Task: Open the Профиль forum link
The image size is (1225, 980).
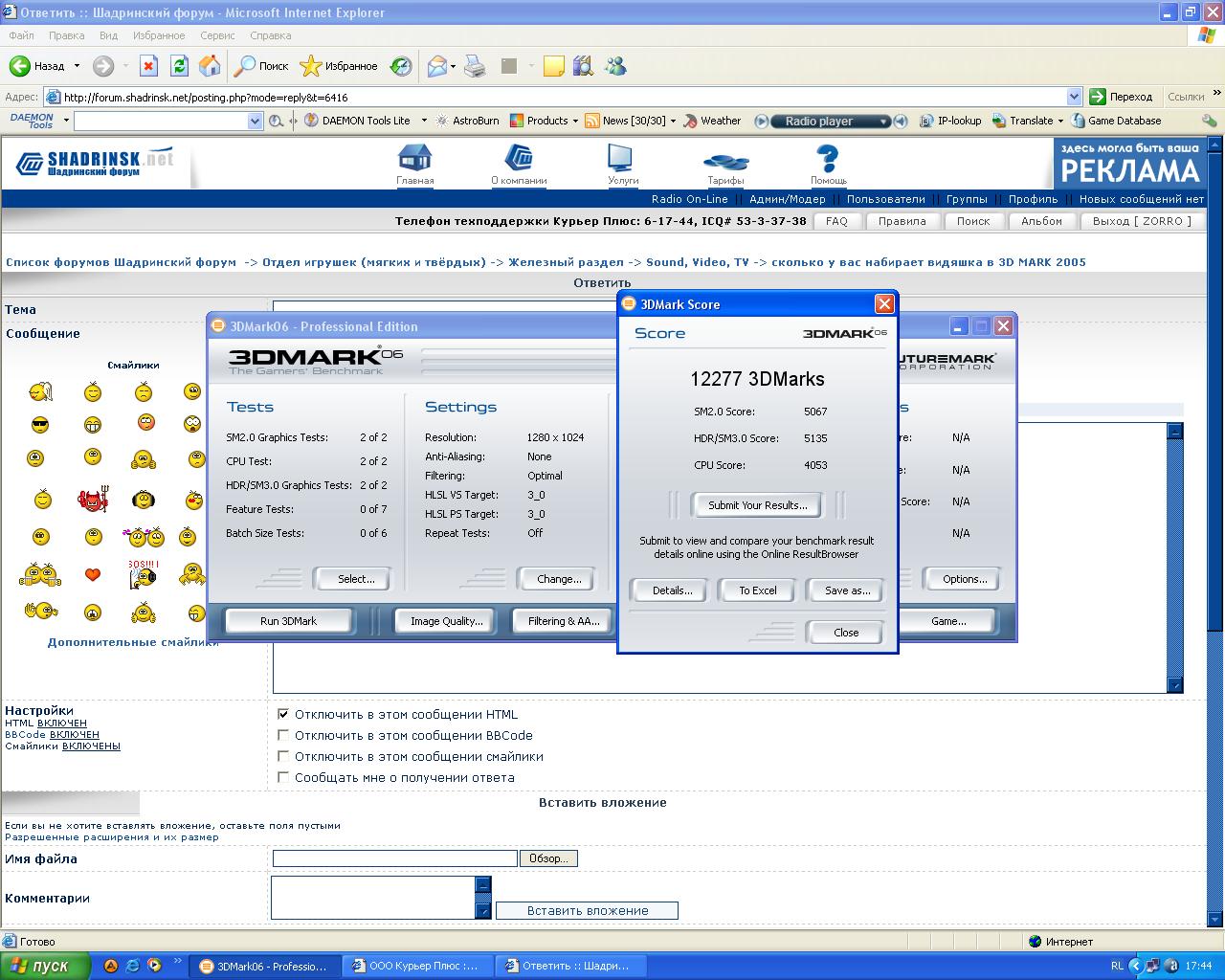Action: [x=1033, y=199]
